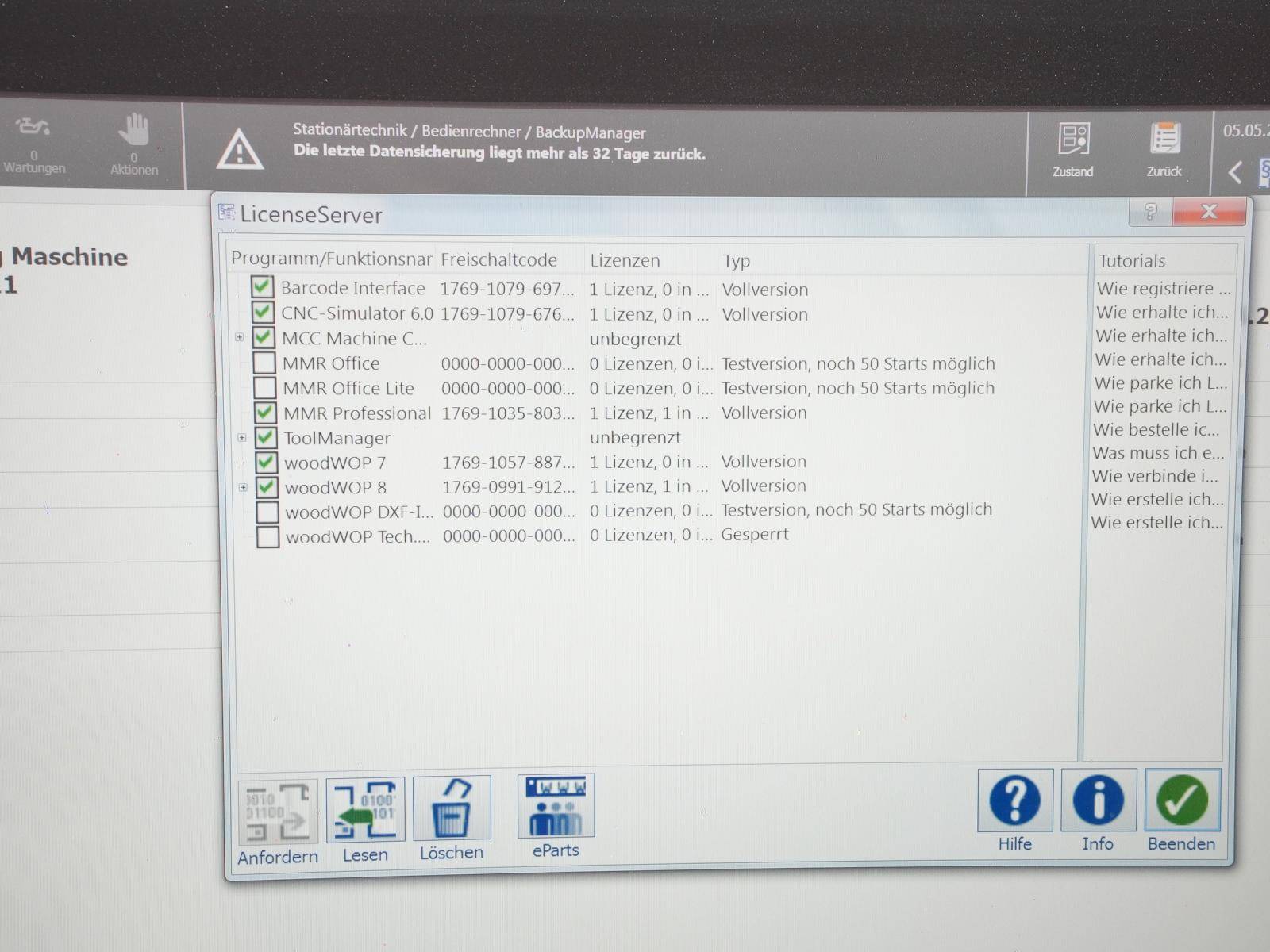Toggle the woodWOP 7 checkbox
Screen dimensions: 1270x952
pos(266,462)
